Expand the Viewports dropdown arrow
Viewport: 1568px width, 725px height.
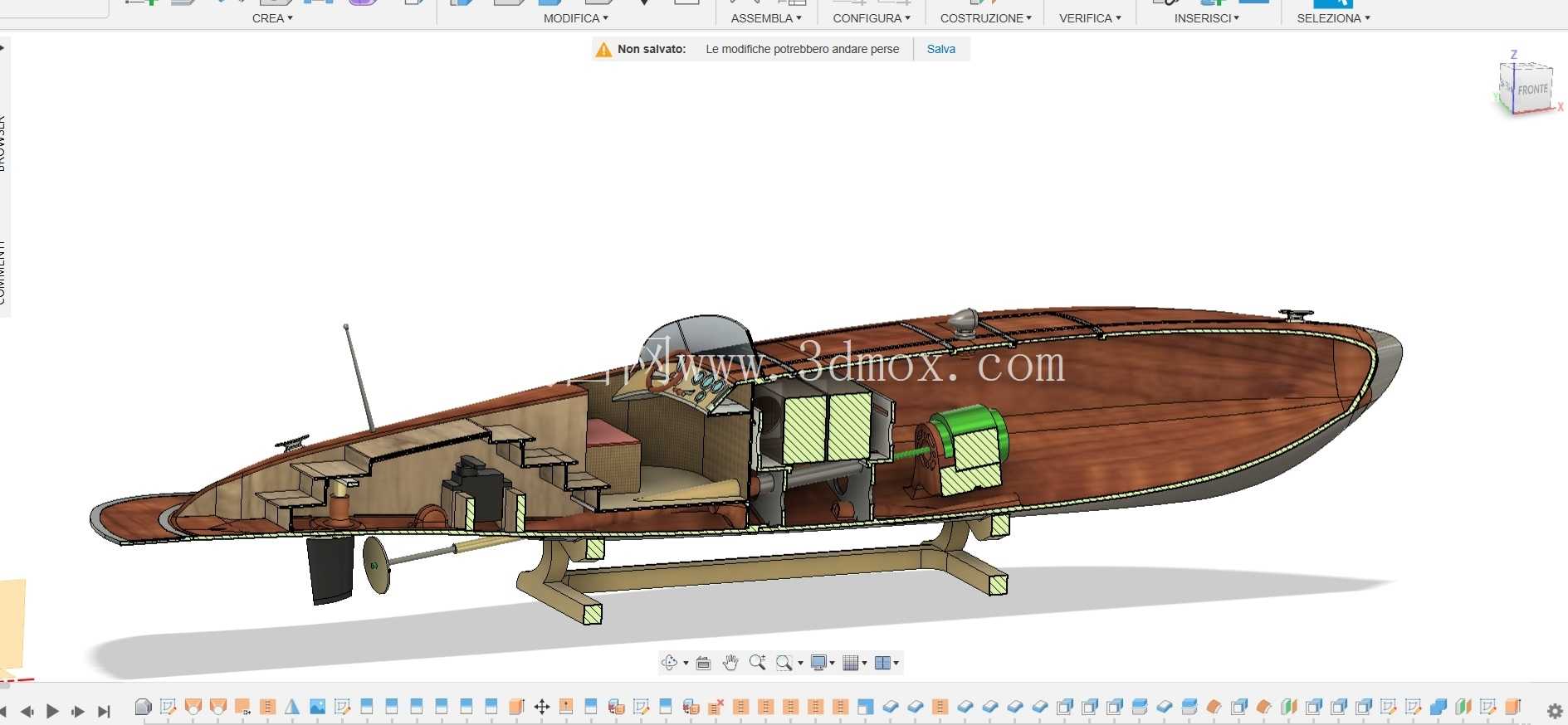[896, 663]
